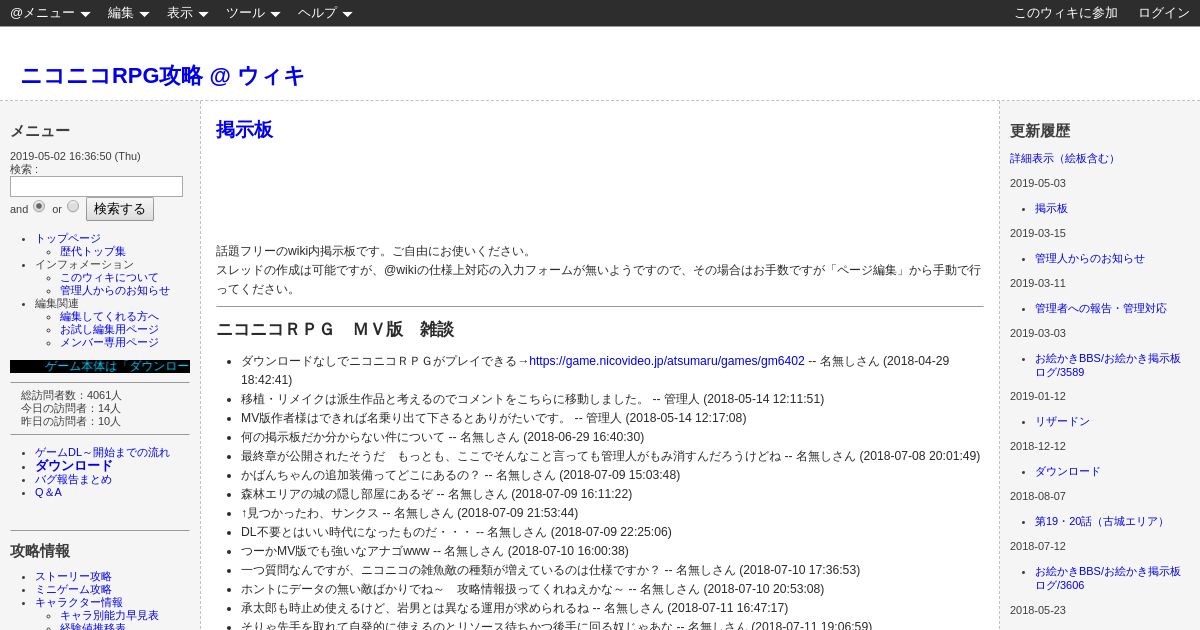Screen dimensions: 1200x630
Task: Open メンバー専用ページ link
Action: (109, 342)
